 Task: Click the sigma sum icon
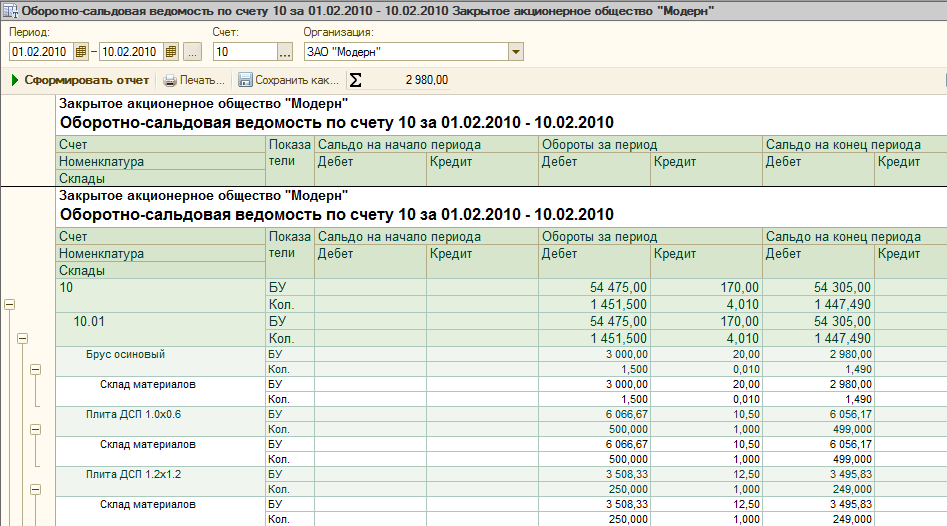(x=356, y=80)
